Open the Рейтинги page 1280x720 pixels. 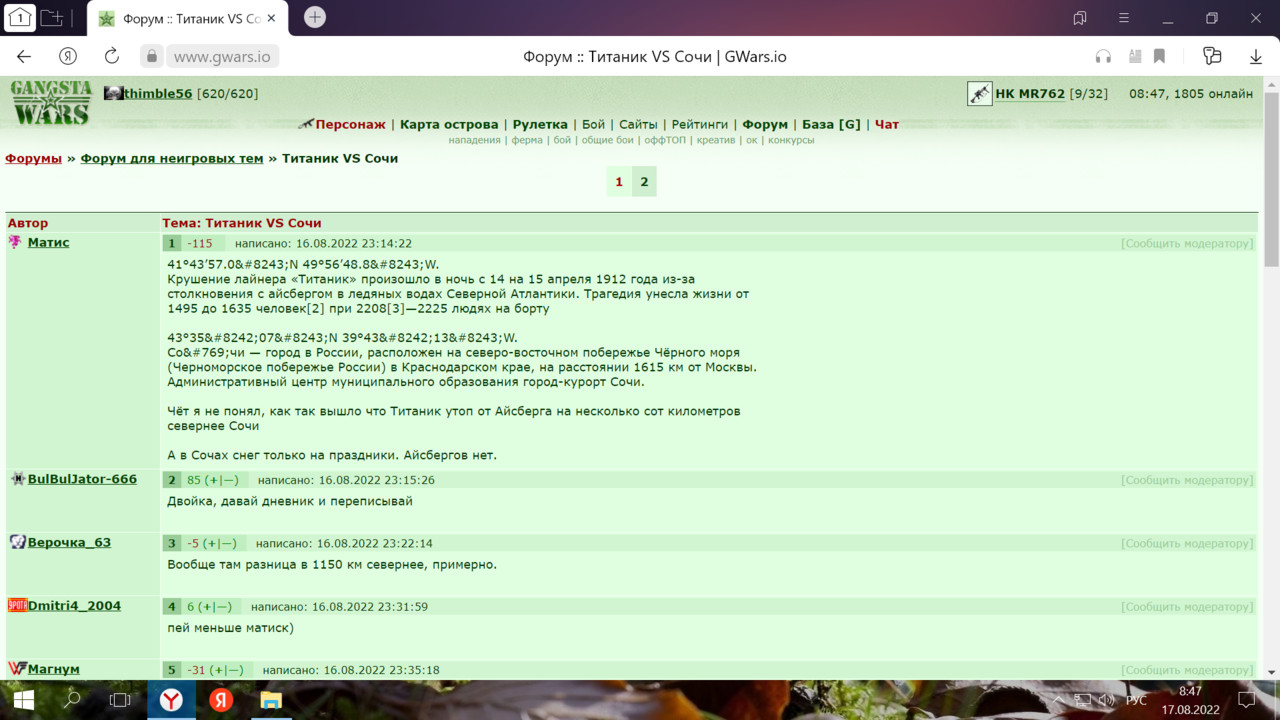pos(700,125)
